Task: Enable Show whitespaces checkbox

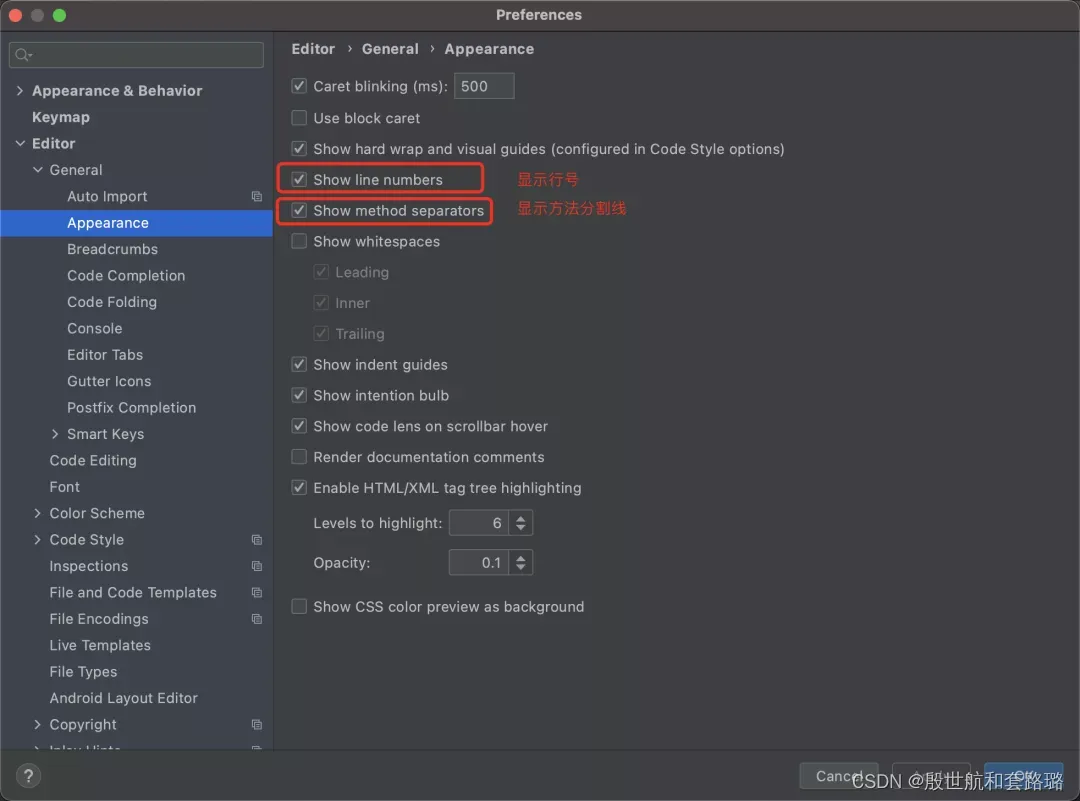Action: click(x=299, y=241)
